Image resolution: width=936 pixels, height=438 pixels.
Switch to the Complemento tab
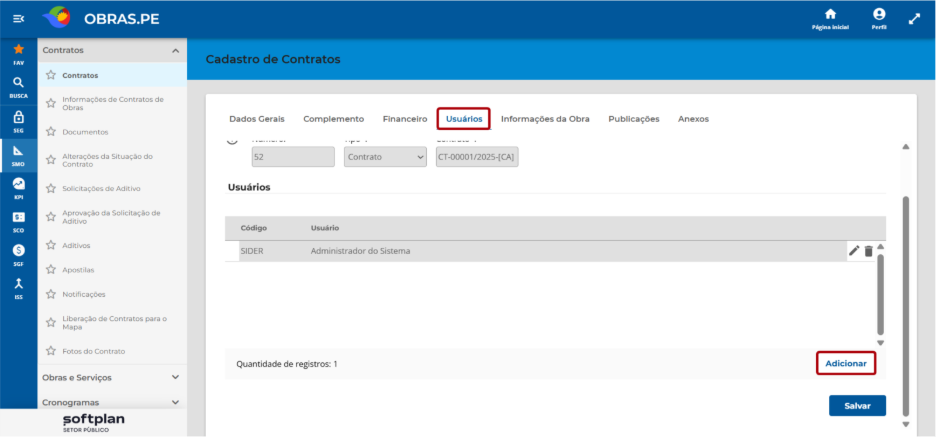point(333,119)
